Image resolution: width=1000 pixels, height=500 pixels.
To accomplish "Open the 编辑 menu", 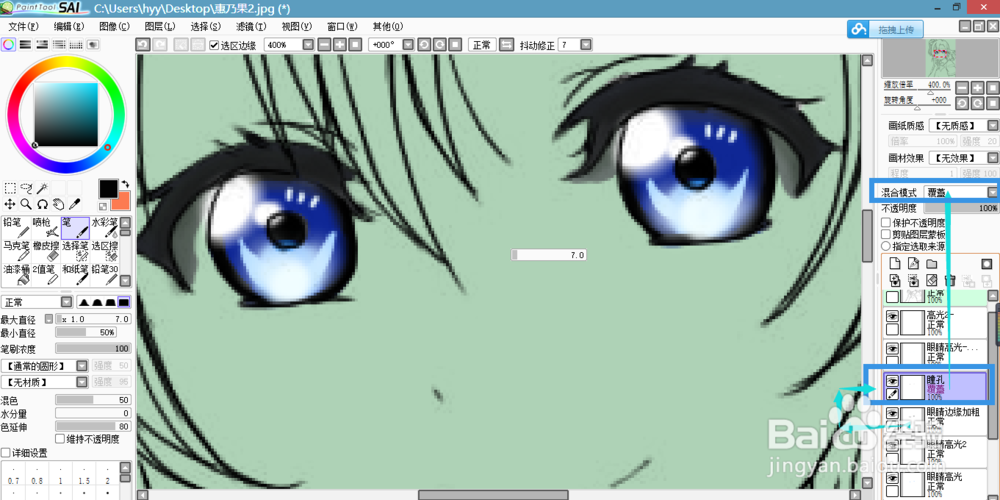I will pos(69,26).
